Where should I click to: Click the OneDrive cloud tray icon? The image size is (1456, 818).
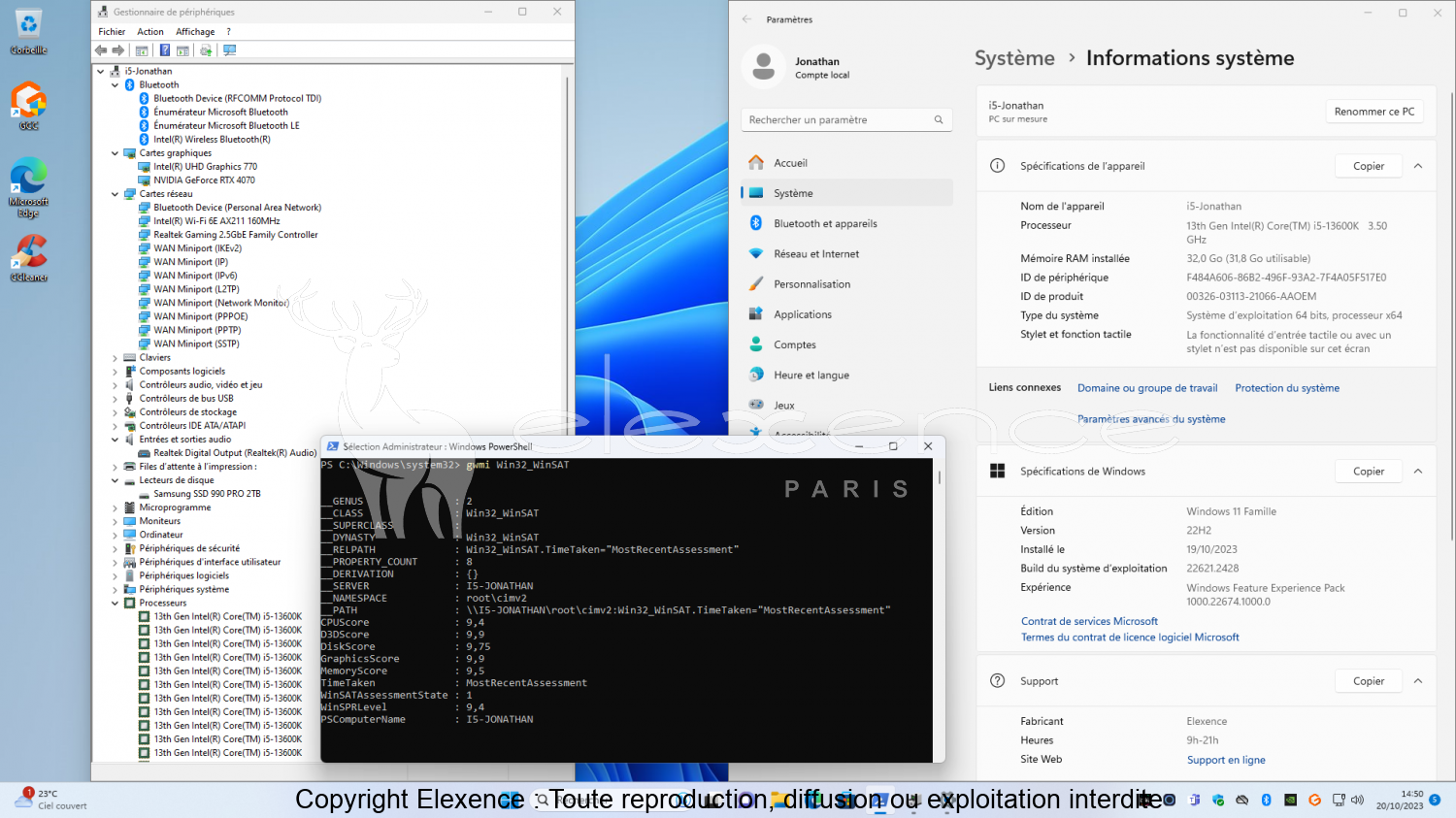coord(1242,801)
